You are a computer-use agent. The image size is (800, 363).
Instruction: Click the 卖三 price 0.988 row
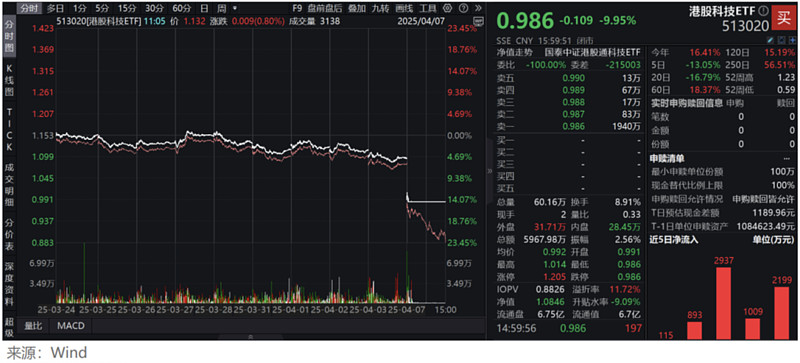[x=568, y=103]
